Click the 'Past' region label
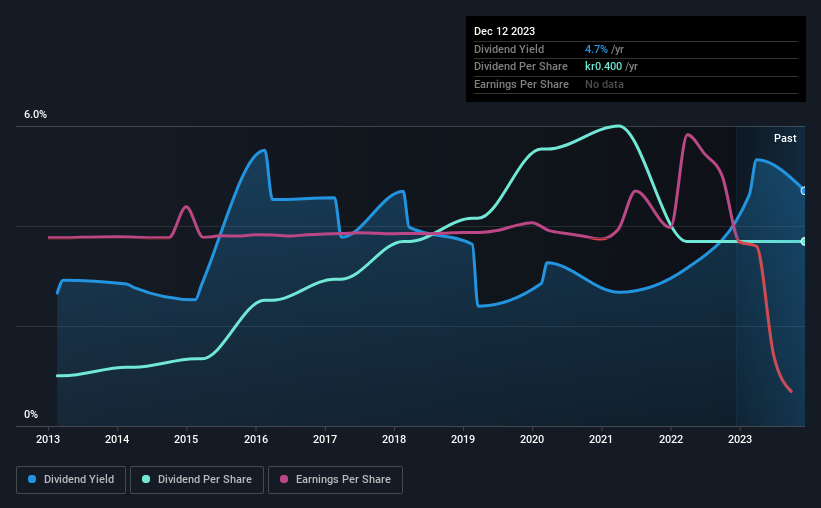The width and height of the screenshot is (821, 508). 785,138
